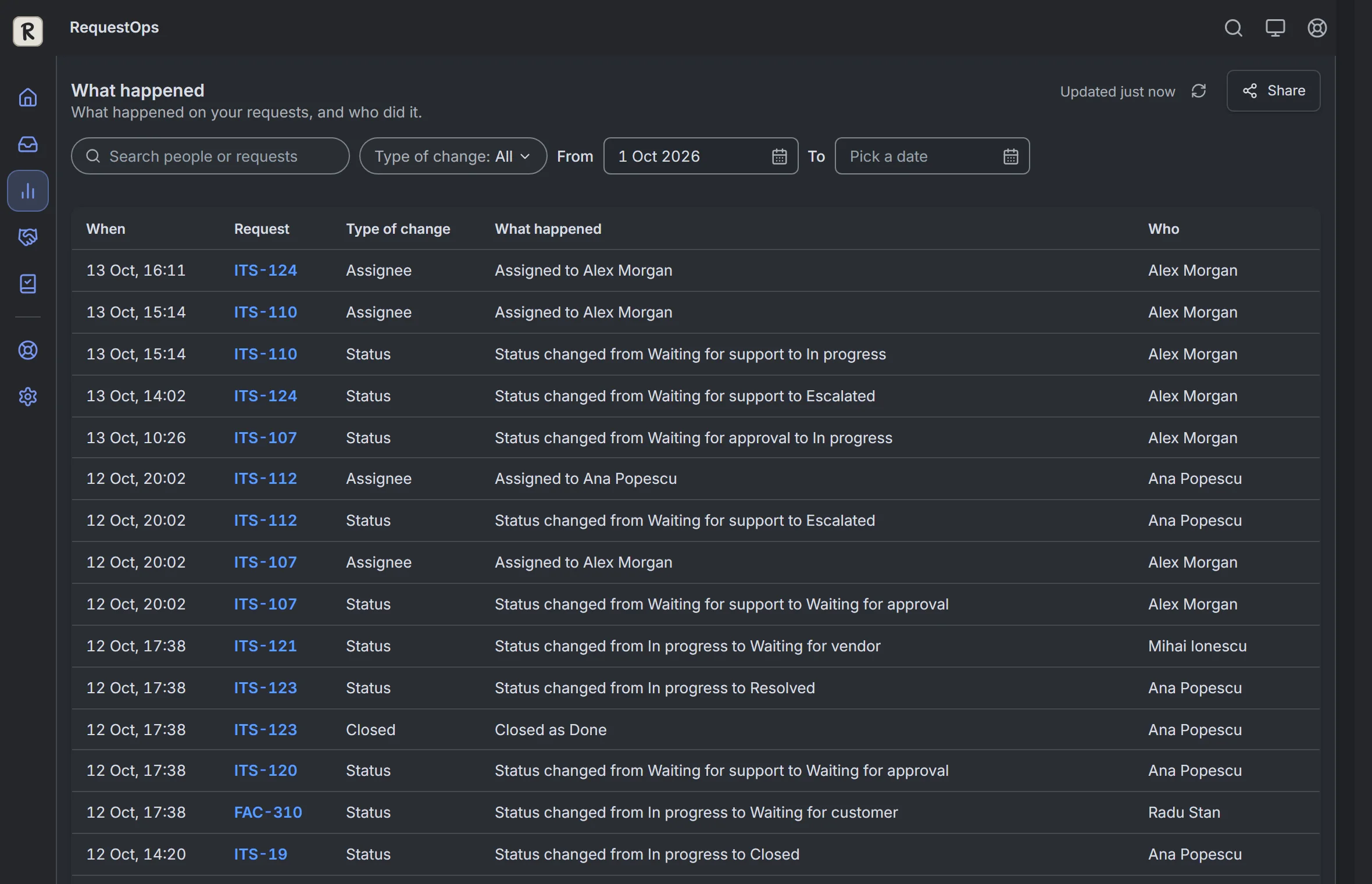Click the 'Updated just now' label

(1117, 92)
